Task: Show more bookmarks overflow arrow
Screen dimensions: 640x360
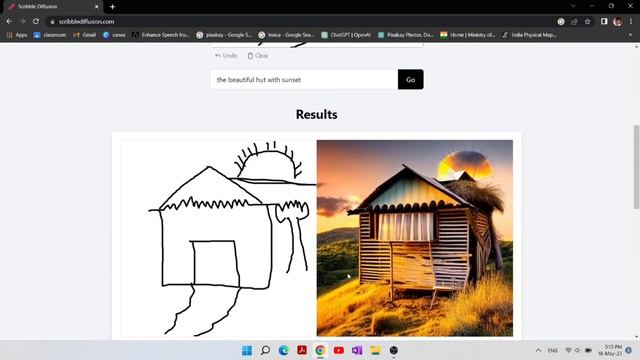Action: pyautogui.click(x=630, y=35)
